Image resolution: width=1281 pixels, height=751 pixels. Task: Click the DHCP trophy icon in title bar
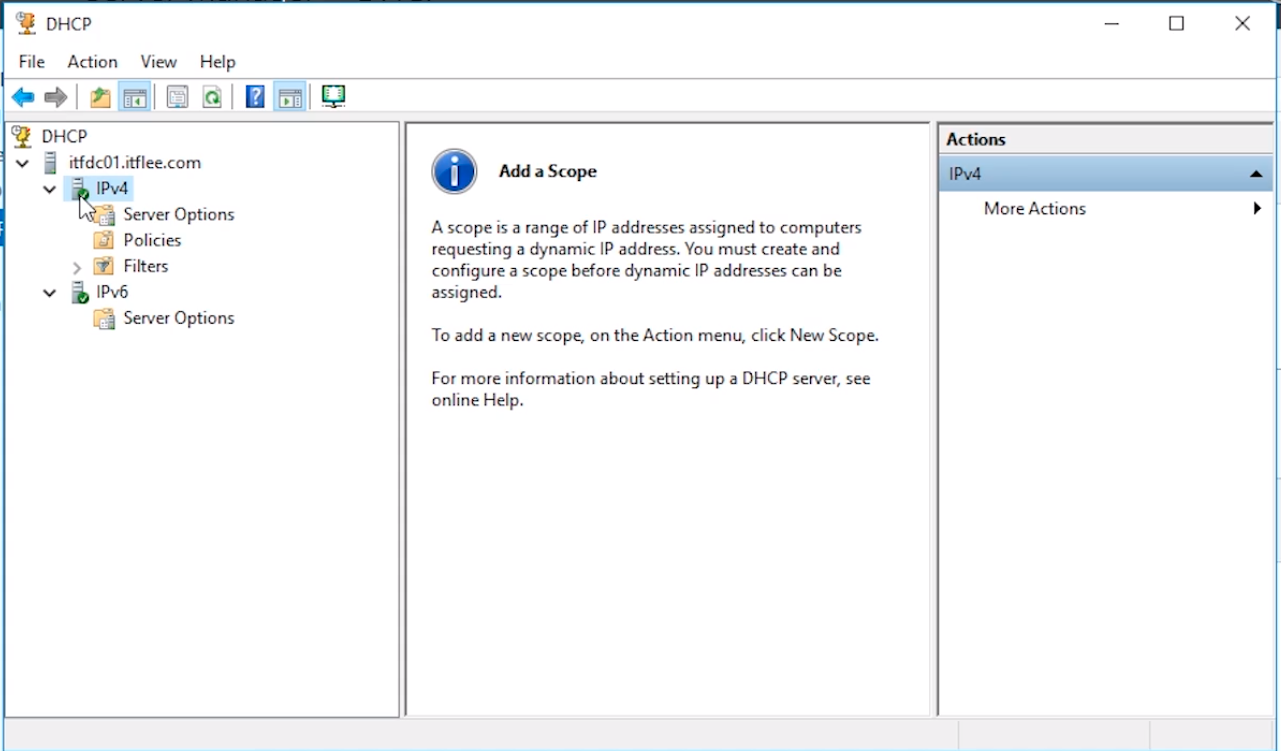tap(26, 23)
